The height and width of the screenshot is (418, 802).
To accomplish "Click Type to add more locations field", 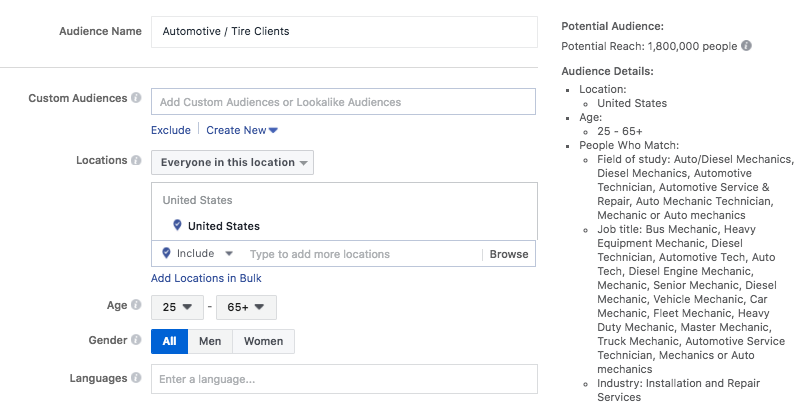I will pyautogui.click(x=363, y=254).
